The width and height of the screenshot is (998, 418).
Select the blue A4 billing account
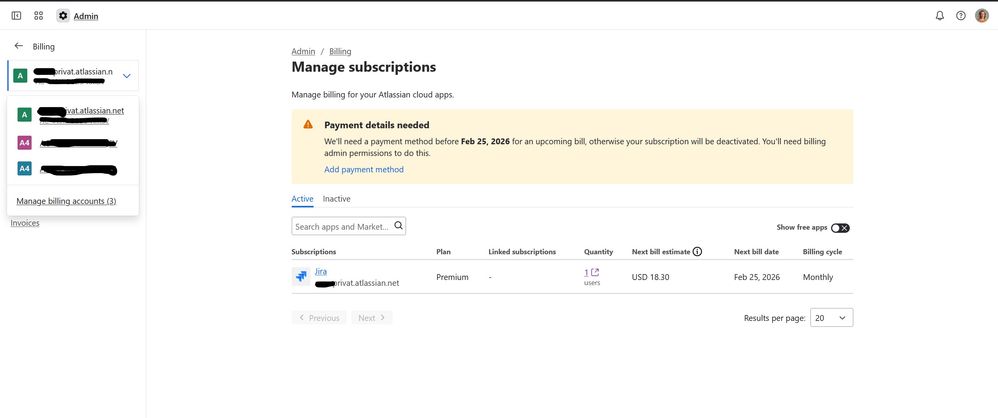click(73, 169)
